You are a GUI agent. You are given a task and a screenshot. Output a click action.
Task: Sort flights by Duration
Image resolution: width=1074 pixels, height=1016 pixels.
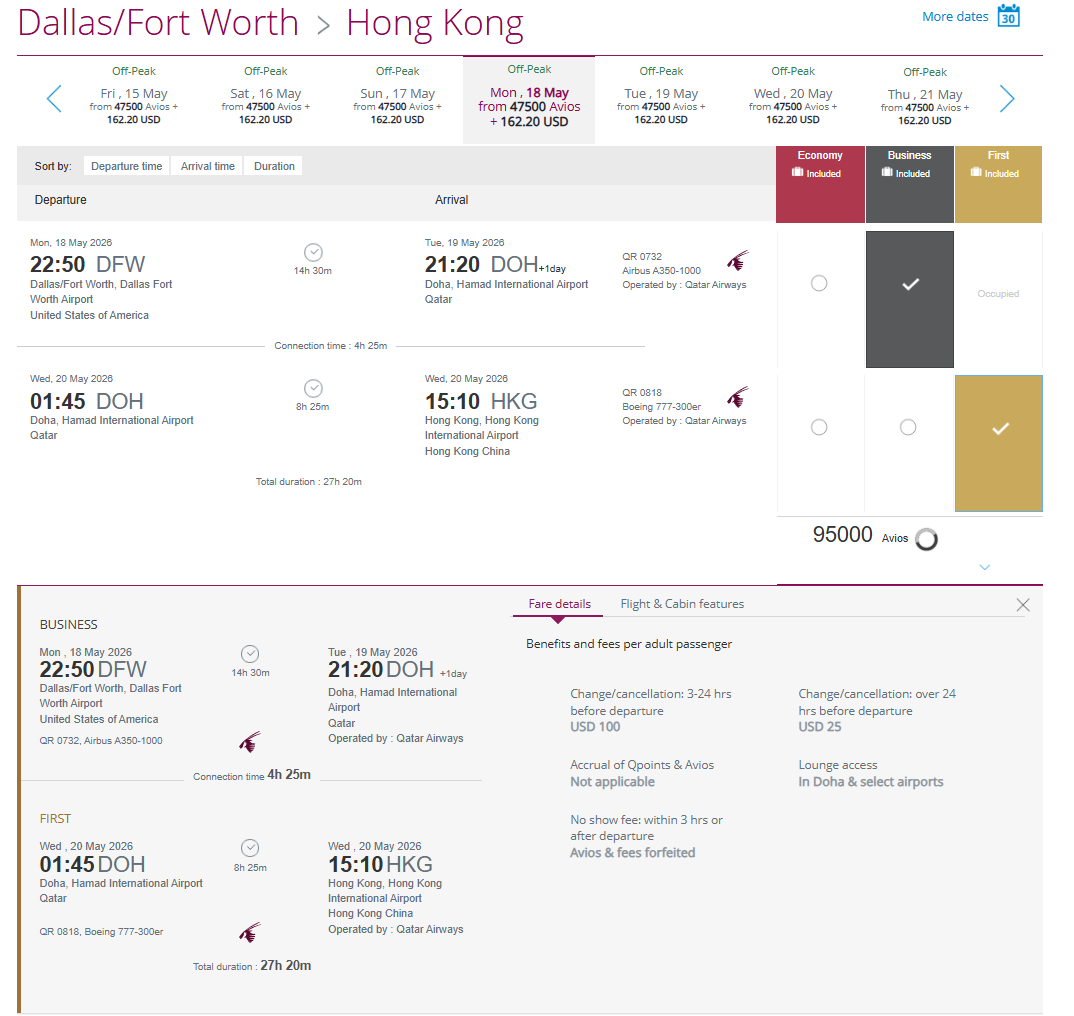coord(274,166)
